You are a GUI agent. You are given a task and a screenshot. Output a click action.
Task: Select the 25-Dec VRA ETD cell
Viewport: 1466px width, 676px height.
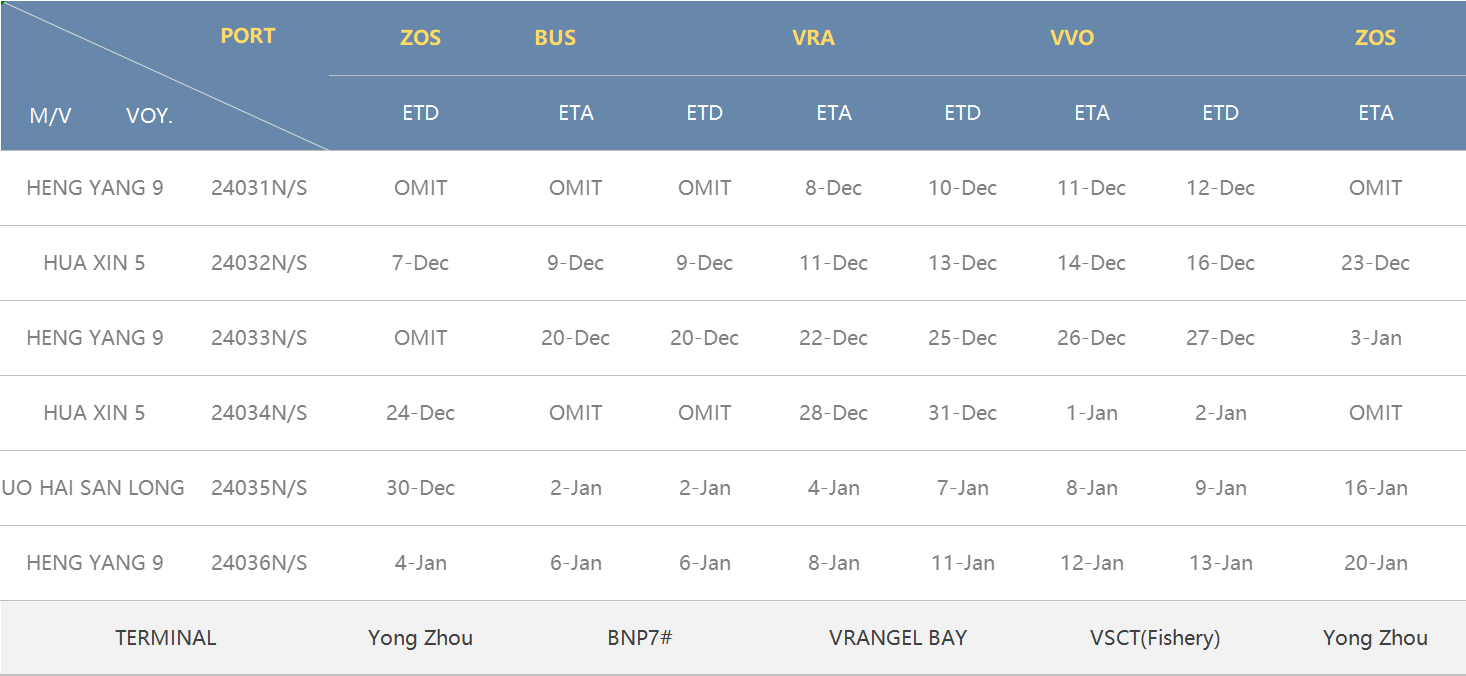tap(962, 338)
